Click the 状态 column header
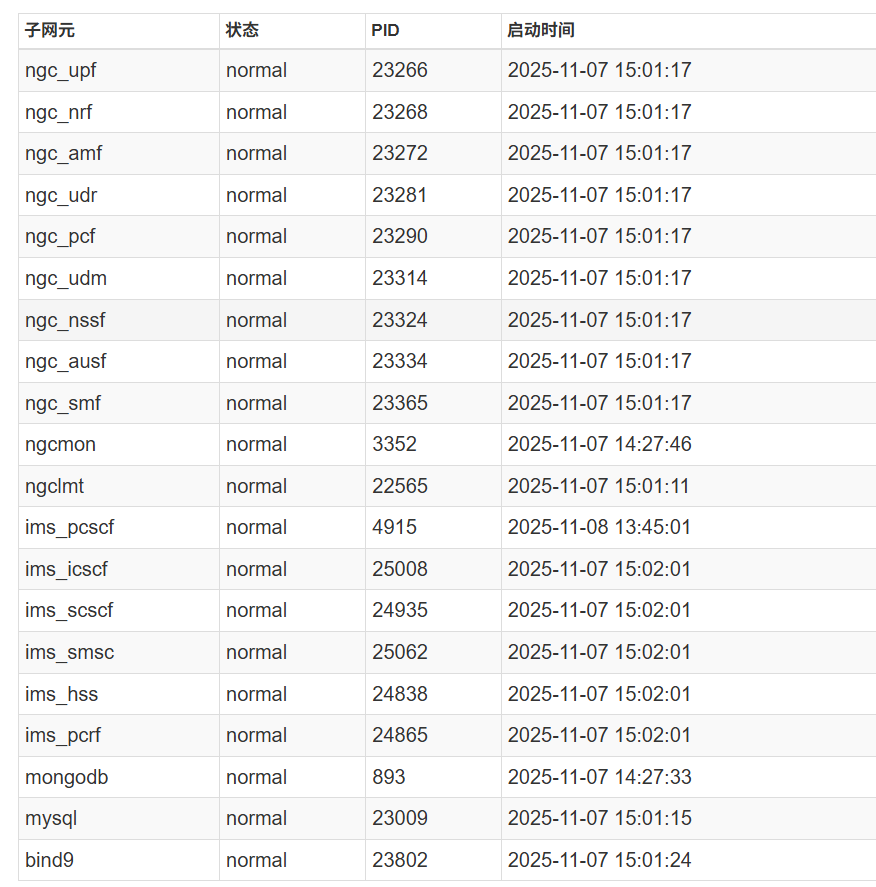Image resolution: width=876 pixels, height=887 pixels. click(x=242, y=30)
